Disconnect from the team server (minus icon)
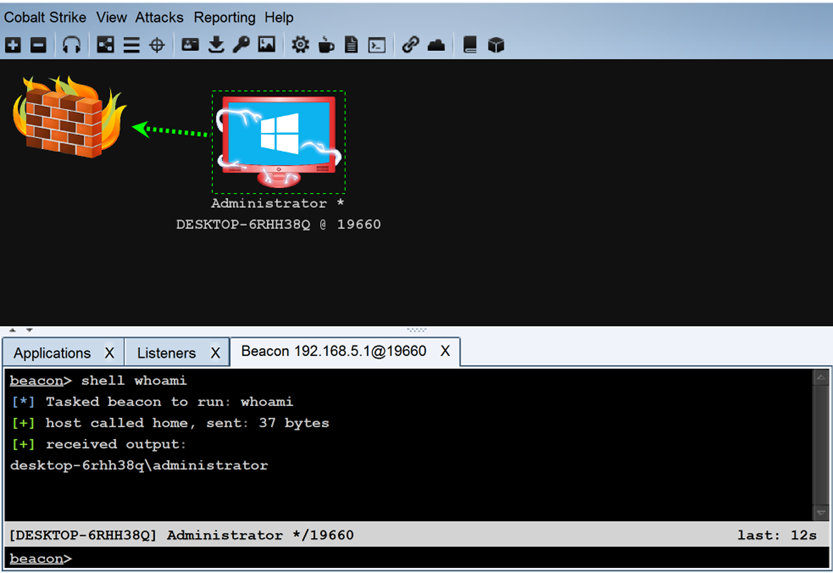This screenshot has width=833, height=573. coord(38,45)
